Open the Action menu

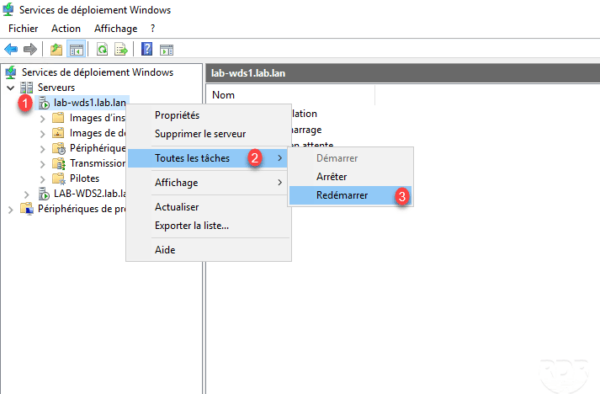coord(66,28)
